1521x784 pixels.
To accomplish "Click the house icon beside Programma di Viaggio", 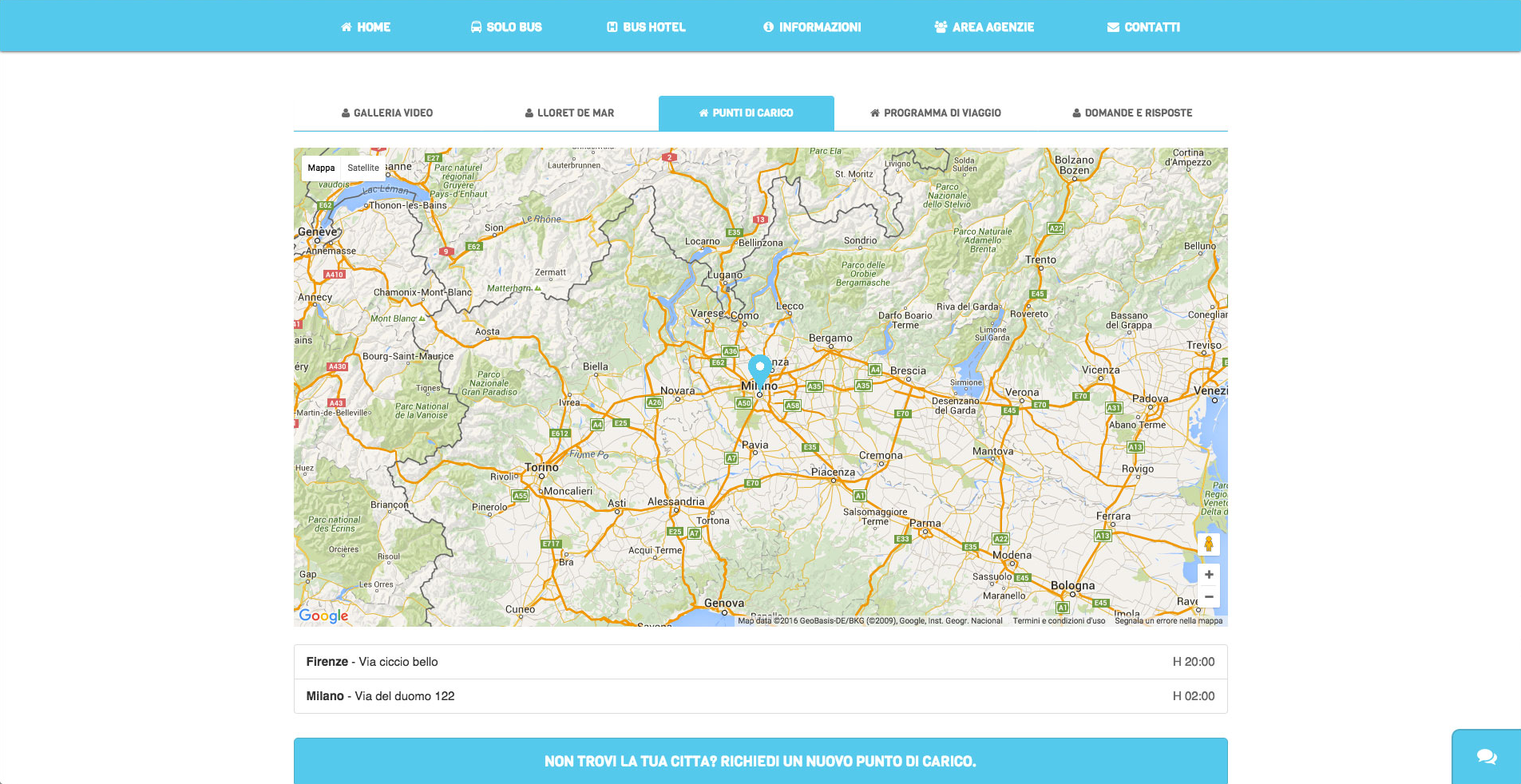I will click(x=875, y=113).
